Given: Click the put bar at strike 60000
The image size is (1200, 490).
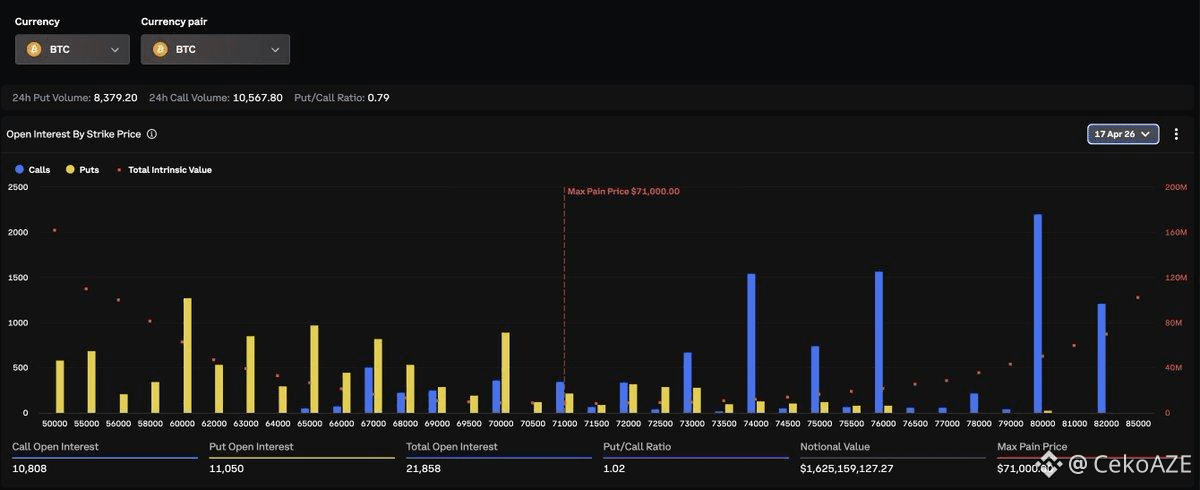Looking at the screenshot, I should pos(187,355).
